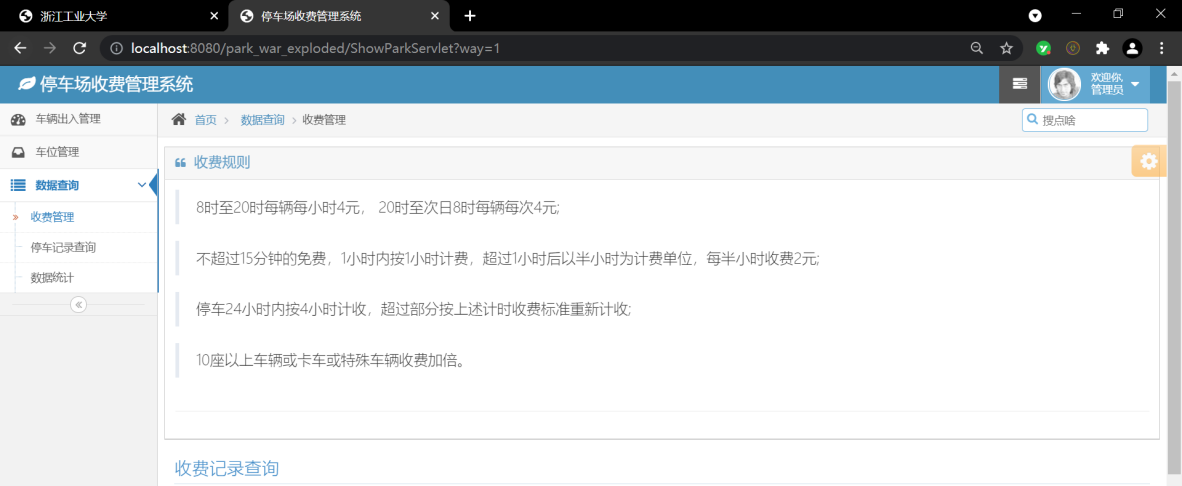Click the site information icon in address bar

click(116, 48)
